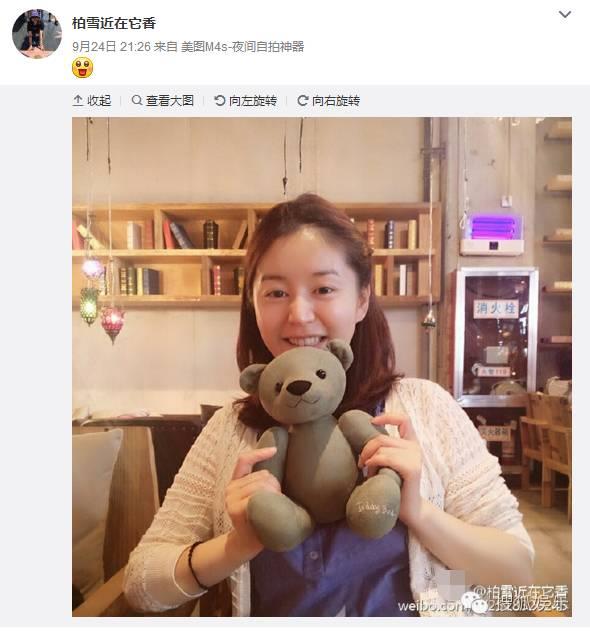Open the 美图M4s-夜间自拍神器 source link
Screen dimensions: 590x632
click(242, 47)
